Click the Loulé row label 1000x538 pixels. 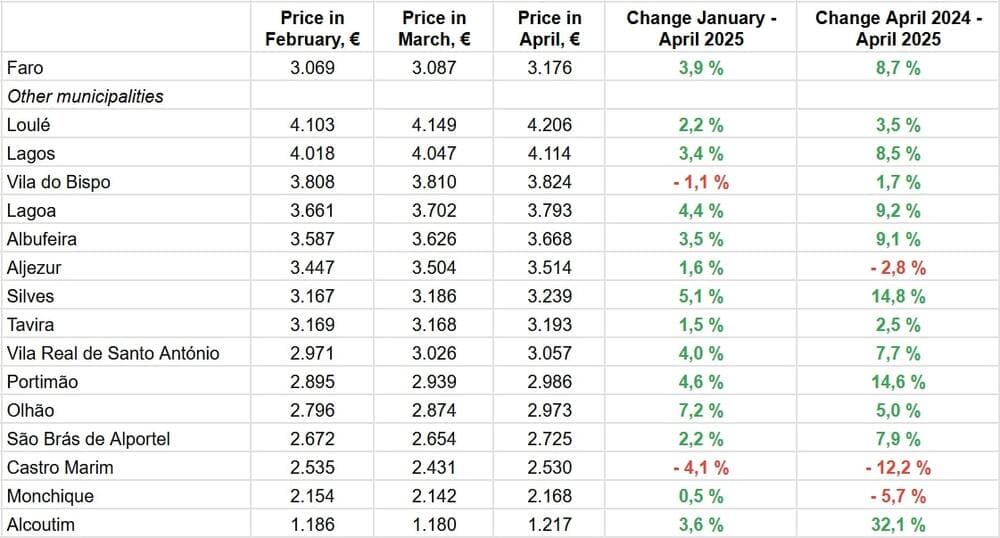point(28,125)
